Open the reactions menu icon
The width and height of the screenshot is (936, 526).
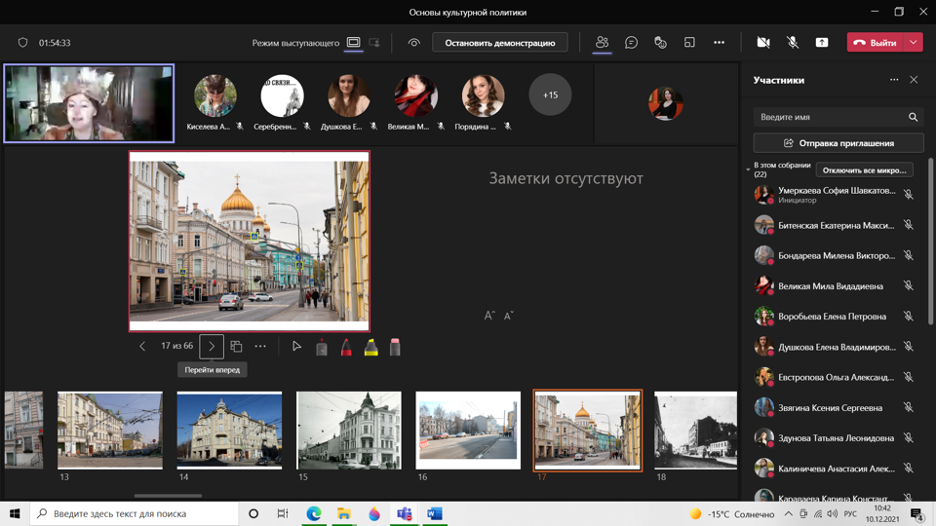660,43
